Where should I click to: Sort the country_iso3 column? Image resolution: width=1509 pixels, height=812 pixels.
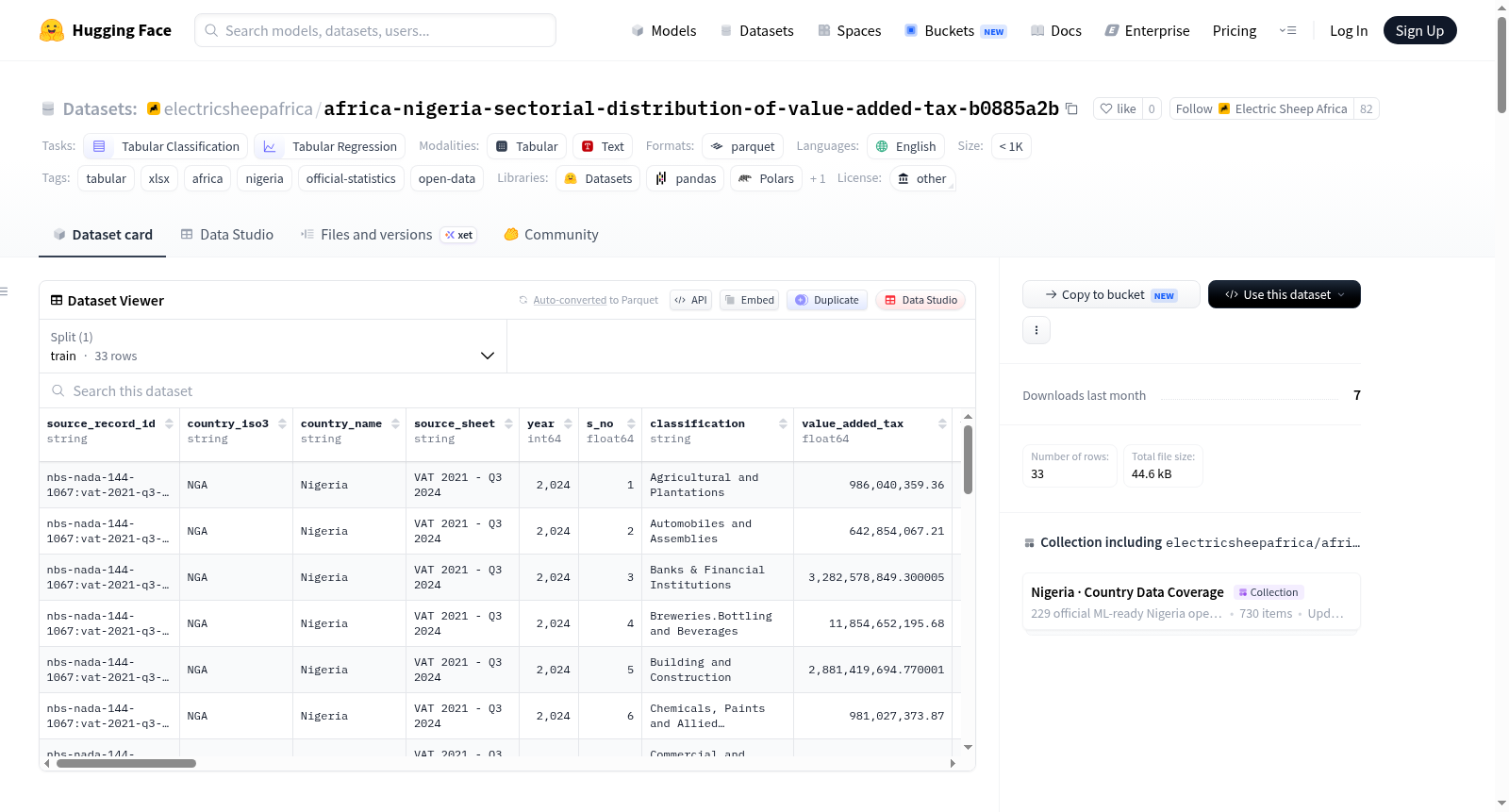point(282,423)
